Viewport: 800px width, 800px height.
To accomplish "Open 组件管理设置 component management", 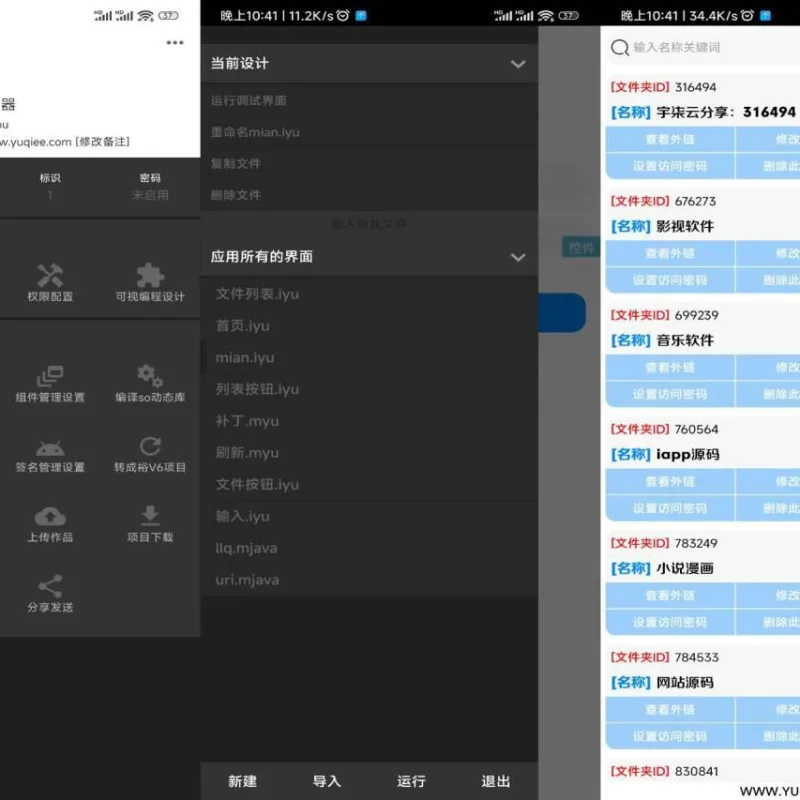I will 50,384.
